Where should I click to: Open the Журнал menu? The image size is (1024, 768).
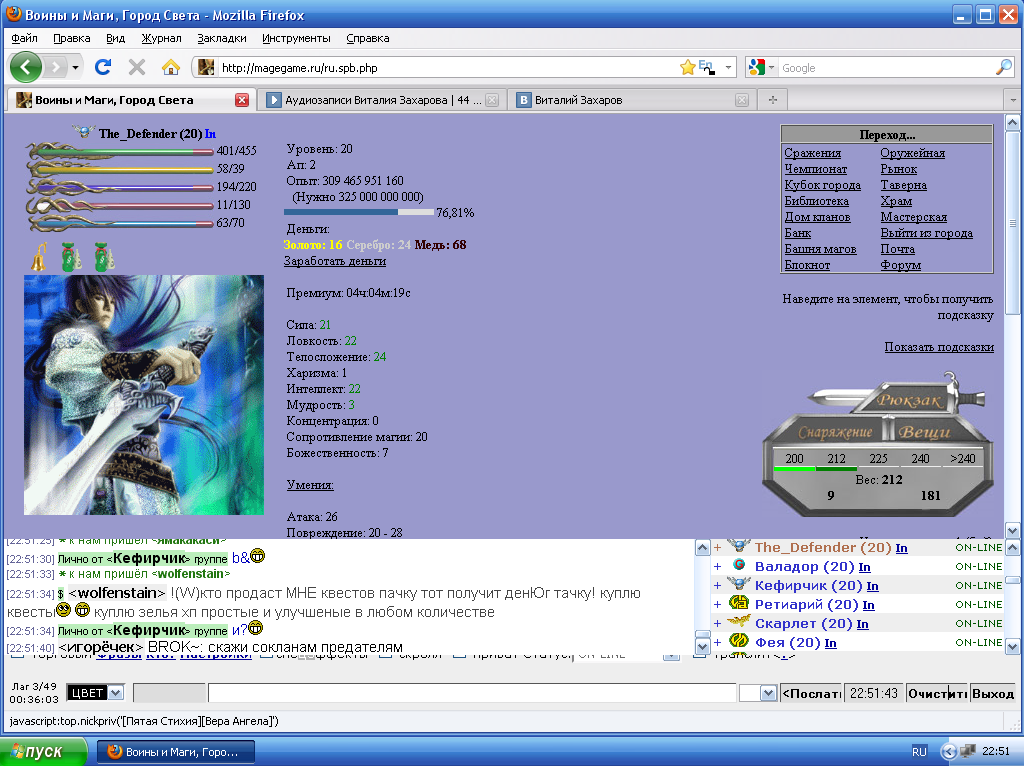161,38
